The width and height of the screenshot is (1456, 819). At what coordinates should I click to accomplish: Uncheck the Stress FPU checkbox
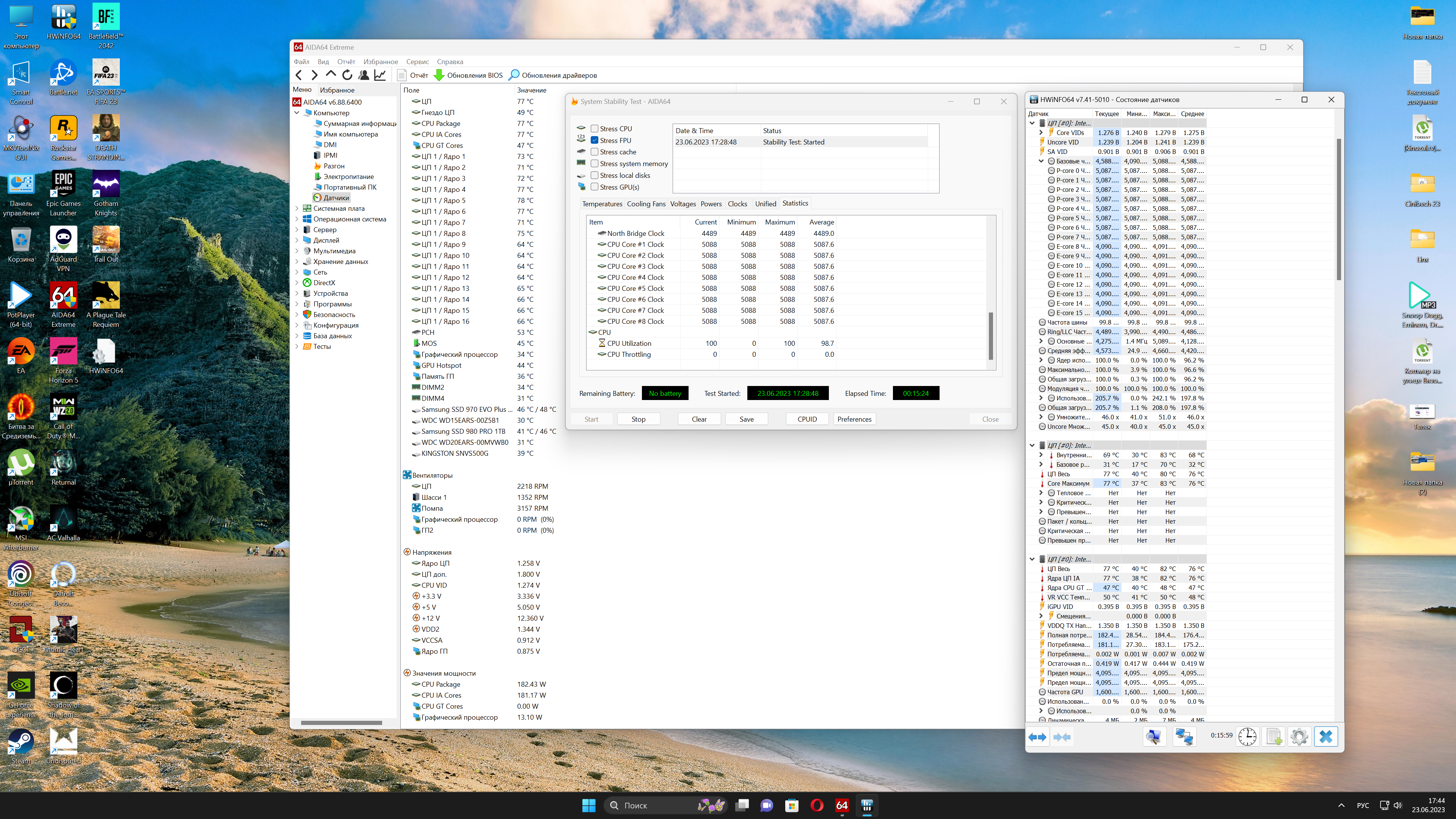point(595,140)
